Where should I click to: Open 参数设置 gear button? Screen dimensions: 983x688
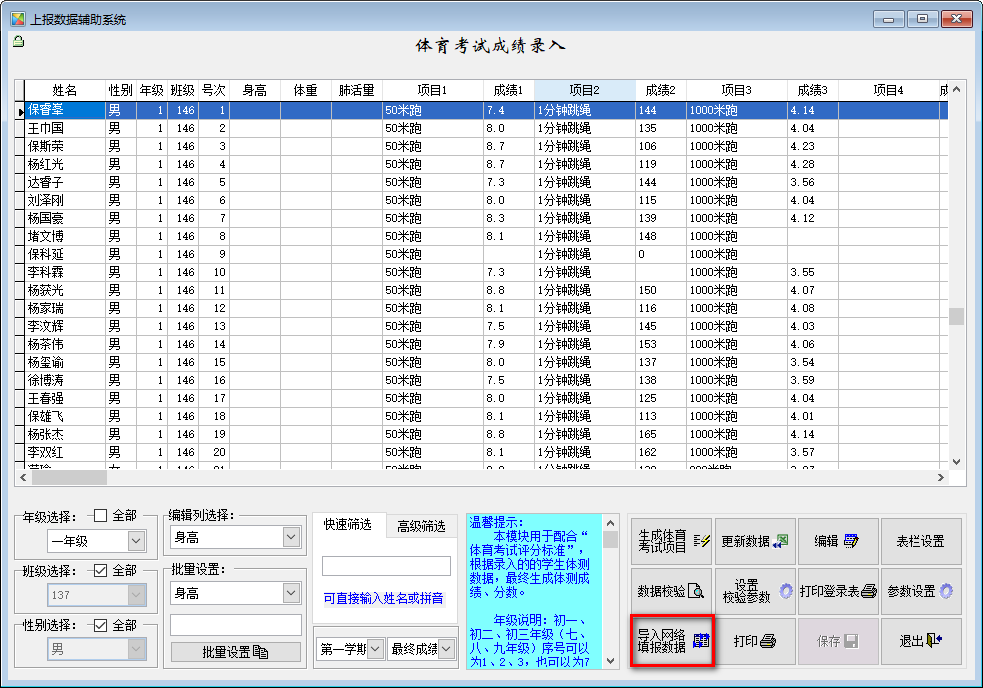921,591
